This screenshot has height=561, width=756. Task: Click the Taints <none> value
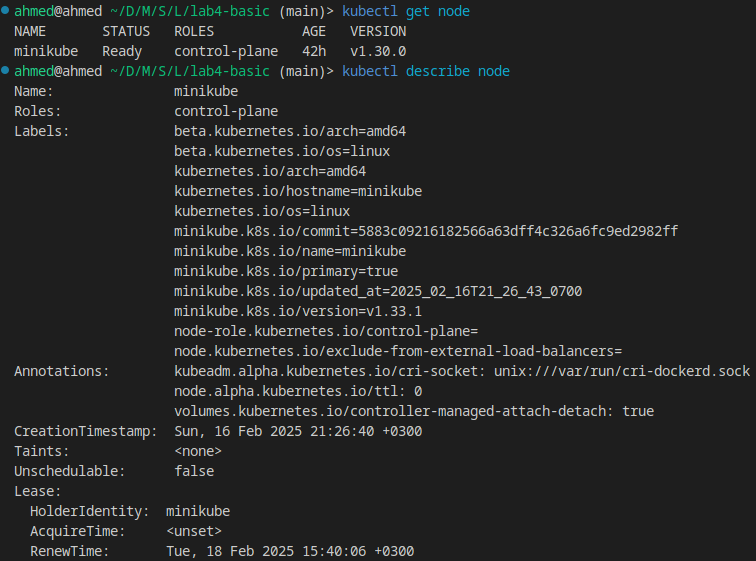pos(198,451)
